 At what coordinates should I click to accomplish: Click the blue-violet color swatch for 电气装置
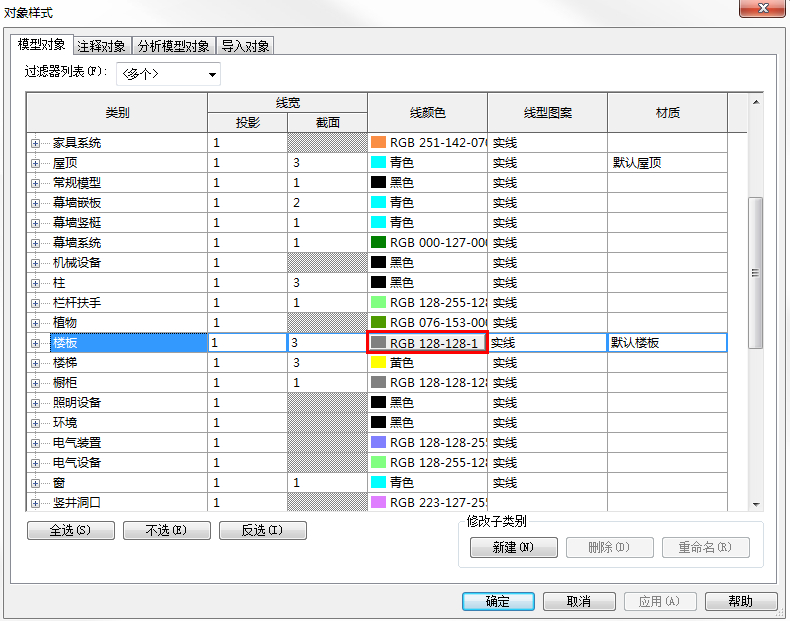tap(378, 442)
